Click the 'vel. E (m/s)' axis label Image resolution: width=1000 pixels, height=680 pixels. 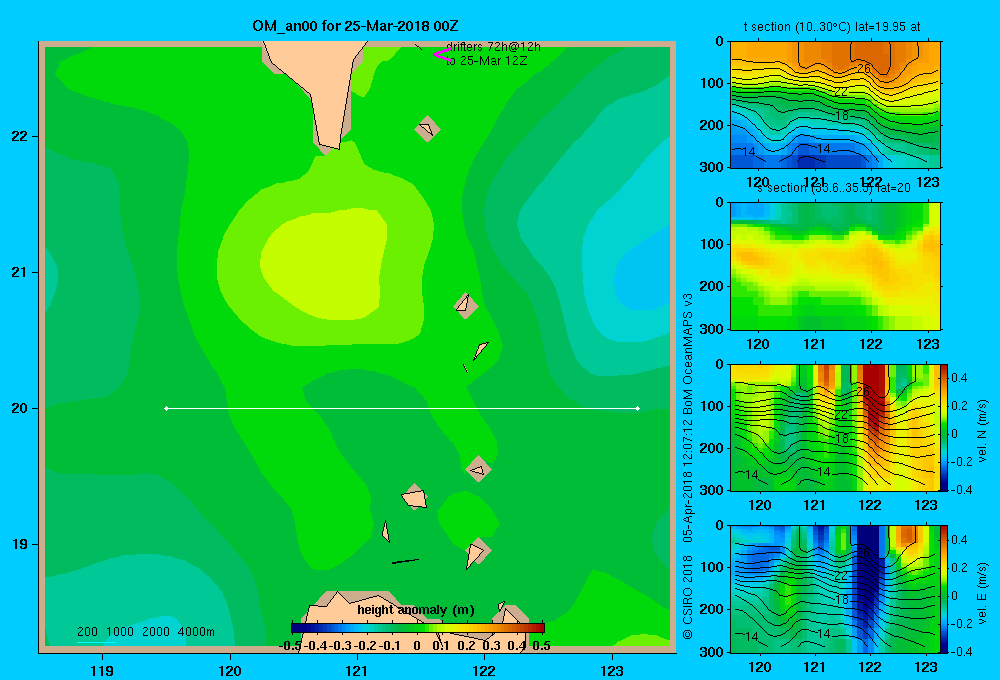pos(982,593)
